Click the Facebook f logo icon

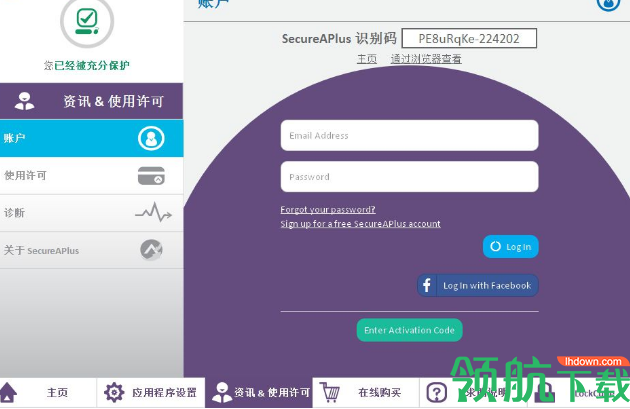pos(427,285)
